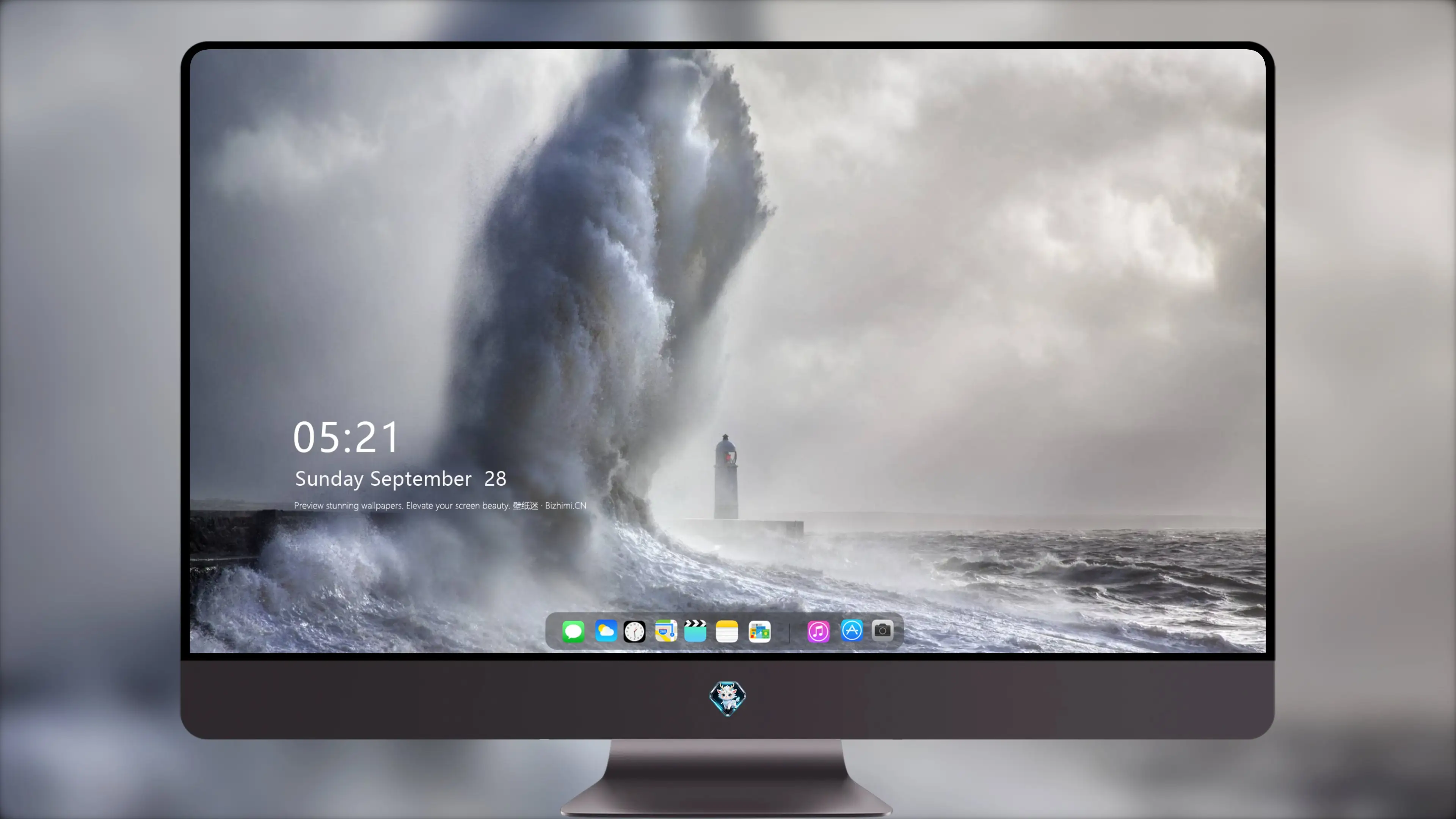Launch the Maps app from the dock

(666, 631)
